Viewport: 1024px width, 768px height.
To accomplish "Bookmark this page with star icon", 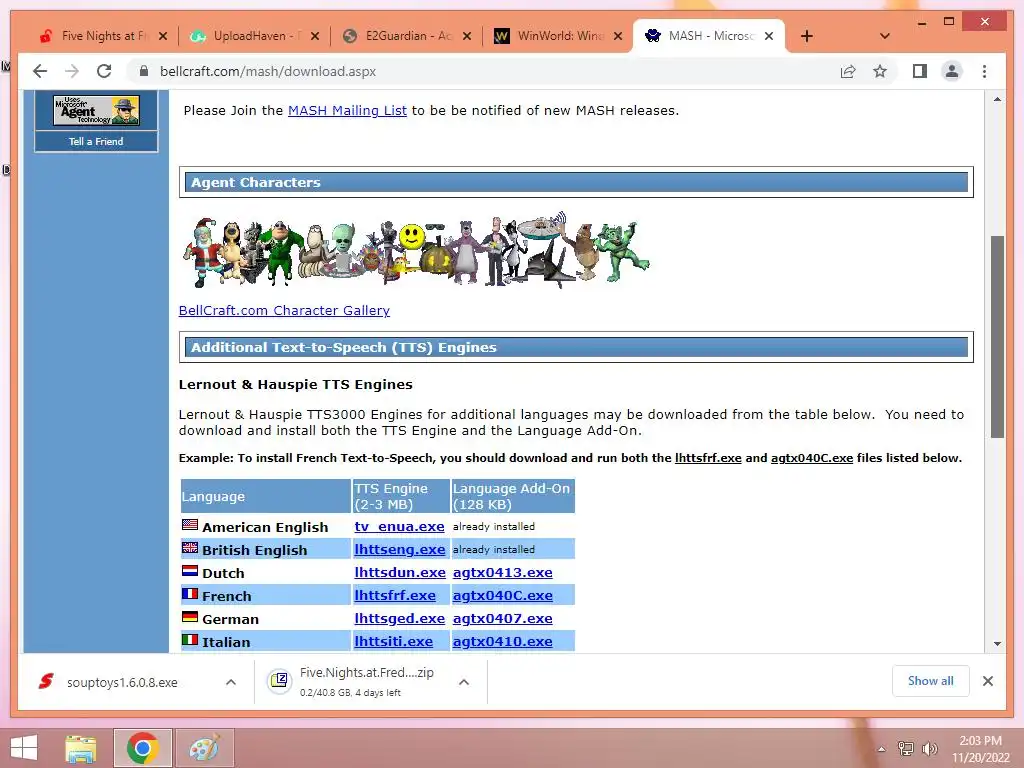I will tap(880, 71).
